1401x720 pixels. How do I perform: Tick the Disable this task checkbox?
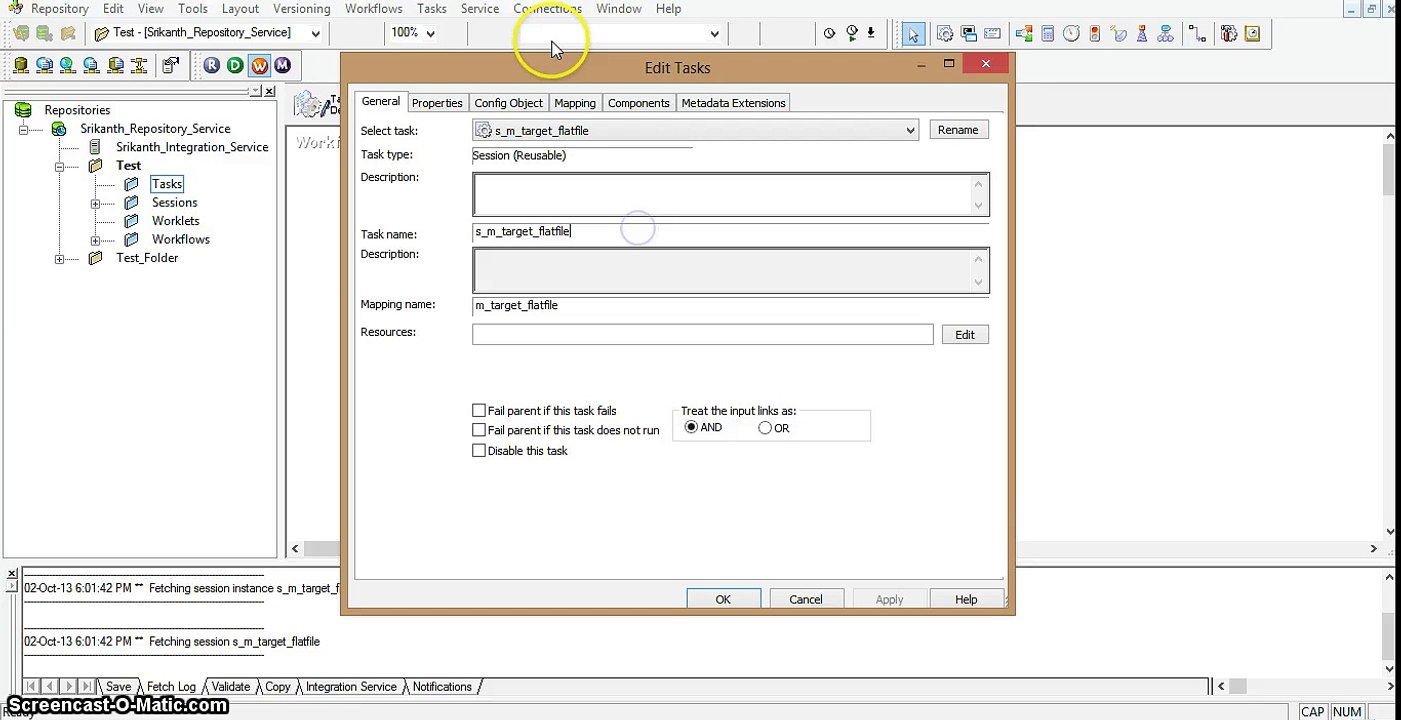[479, 451]
